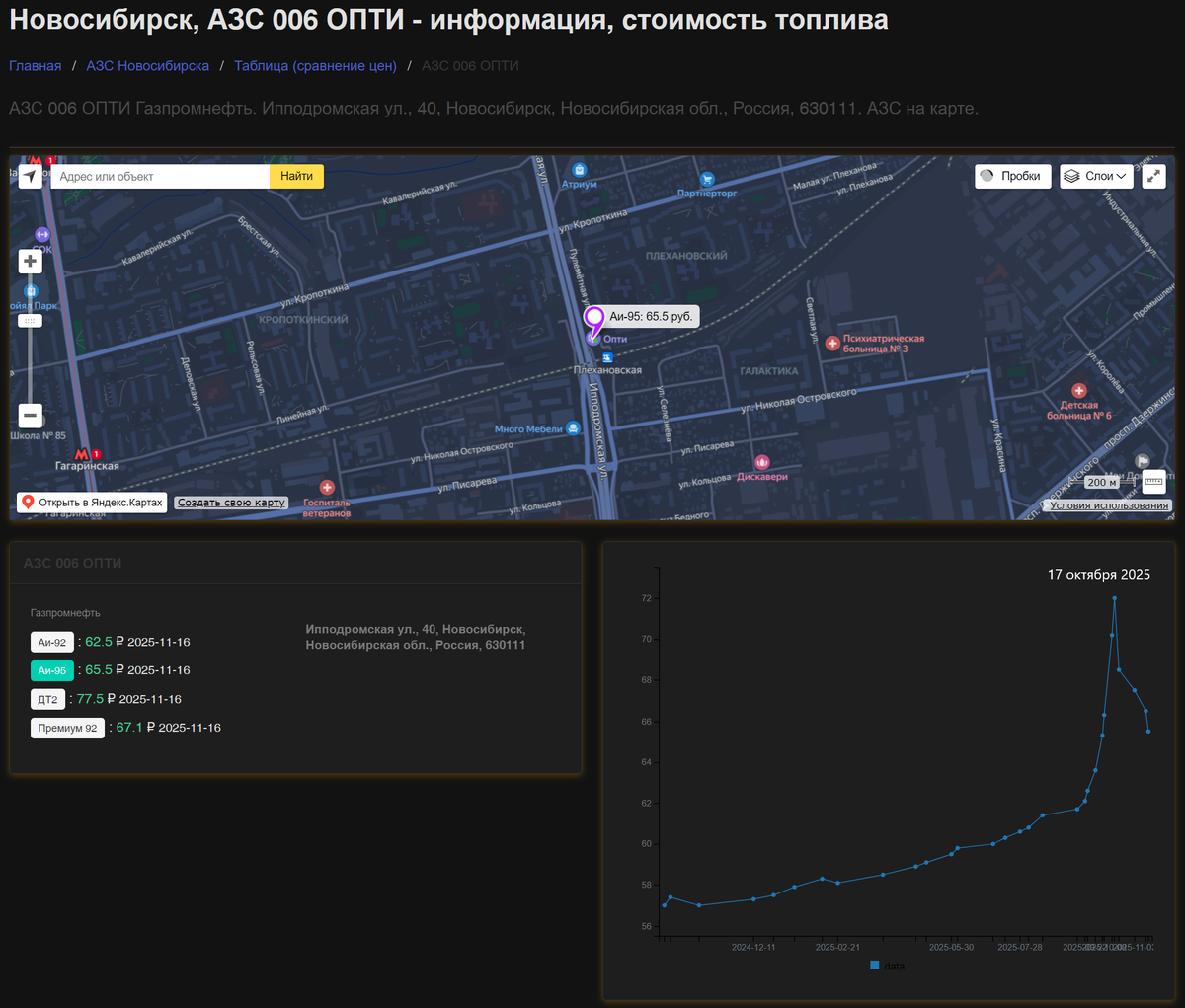Image resolution: width=1185 pixels, height=1008 pixels.
Task: Select the ДТ2 fuel button
Action: (48, 699)
